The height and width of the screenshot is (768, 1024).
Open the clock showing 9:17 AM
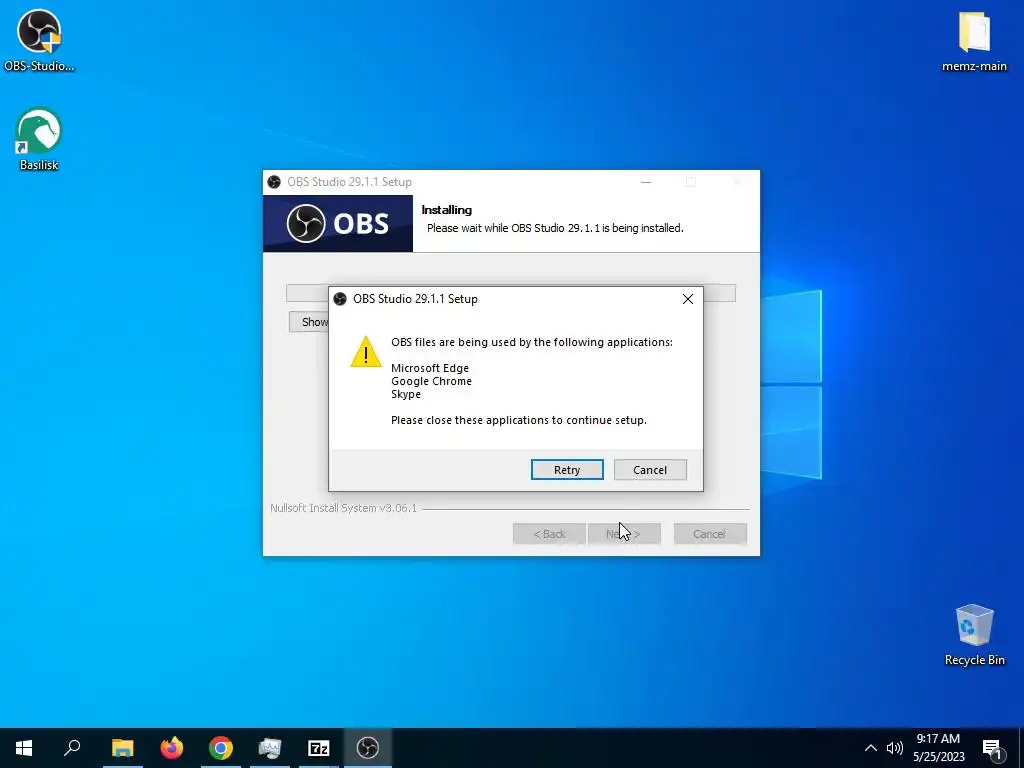pyautogui.click(x=938, y=748)
